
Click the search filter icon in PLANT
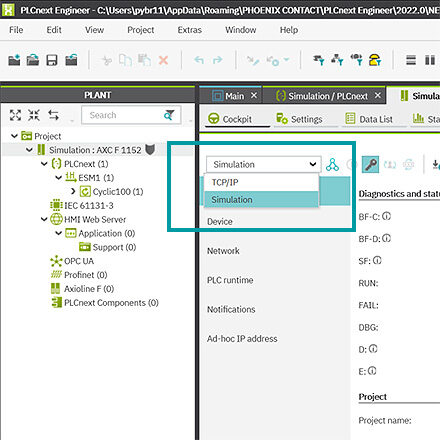(169, 115)
